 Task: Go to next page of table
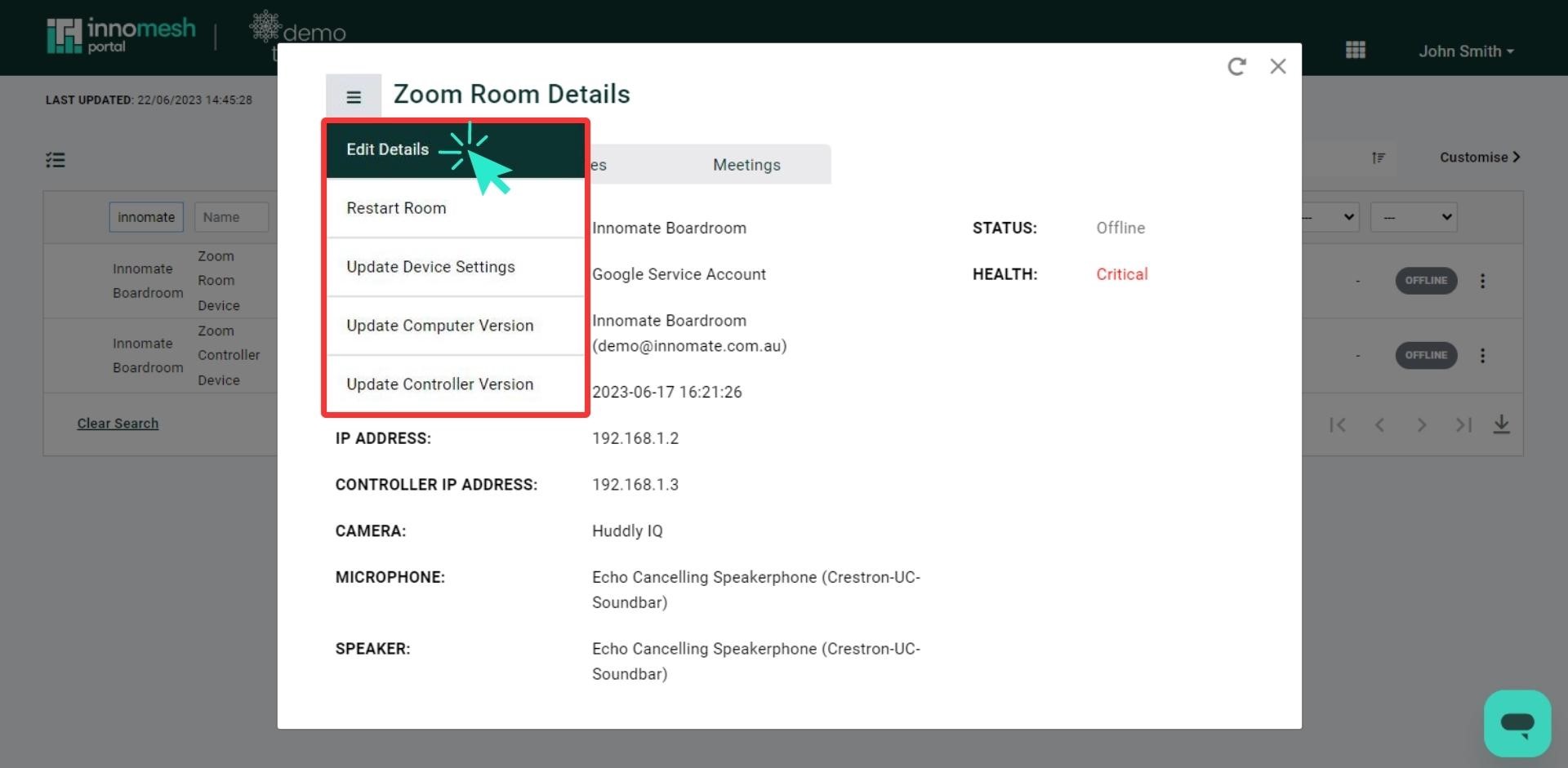(x=1422, y=425)
